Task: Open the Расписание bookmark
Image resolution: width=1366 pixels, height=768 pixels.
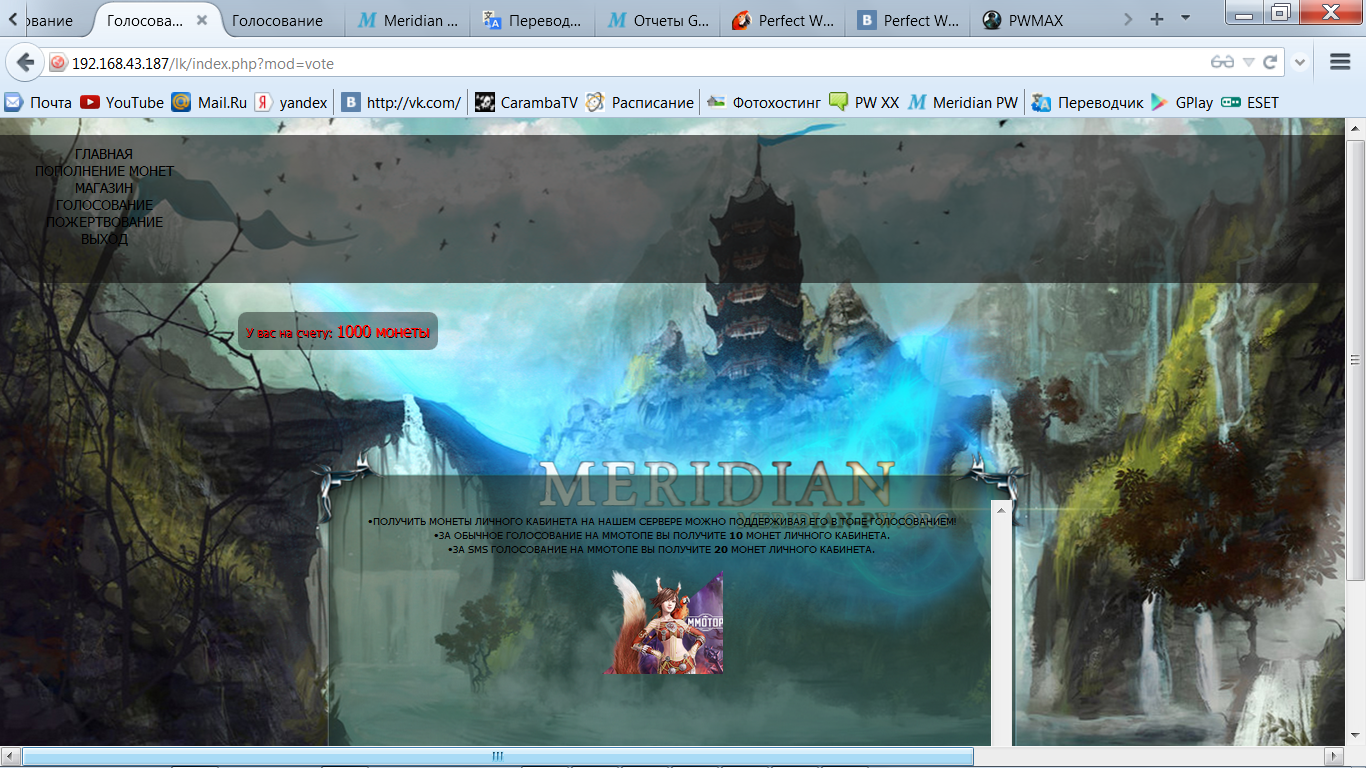Action: [x=640, y=102]
